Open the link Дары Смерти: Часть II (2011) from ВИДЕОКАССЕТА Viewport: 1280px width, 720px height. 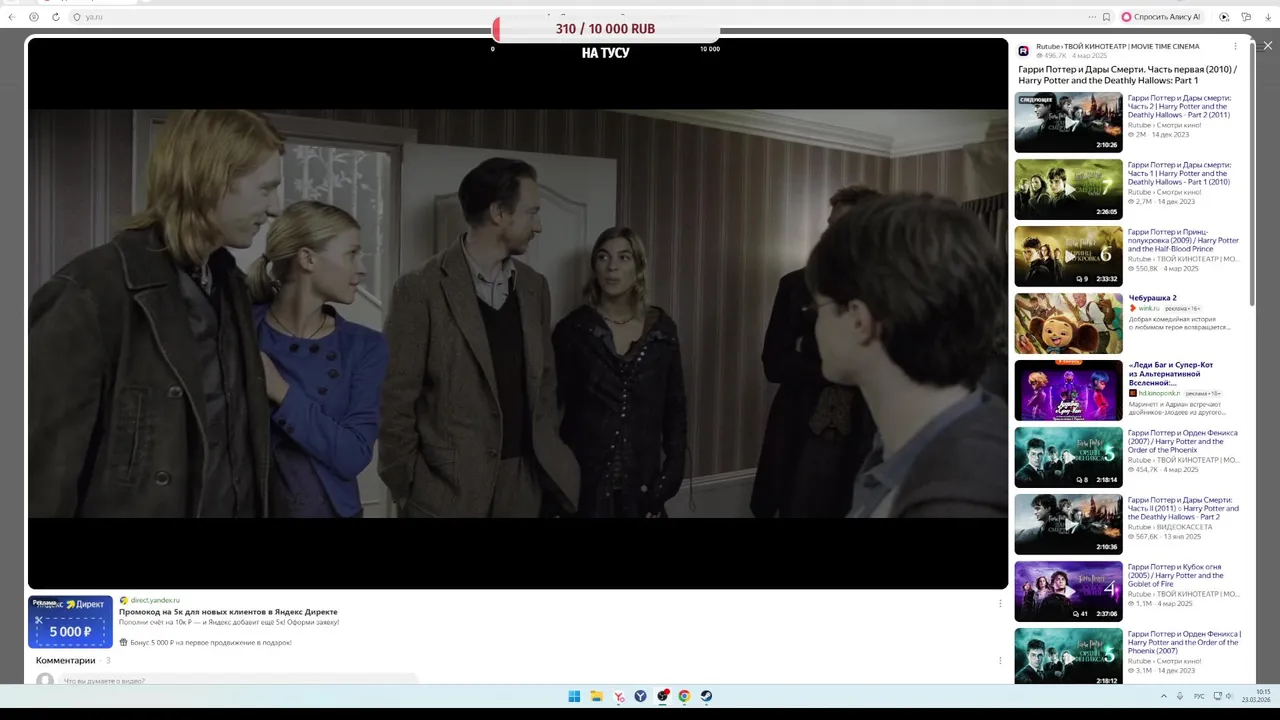pos(1183,508)
